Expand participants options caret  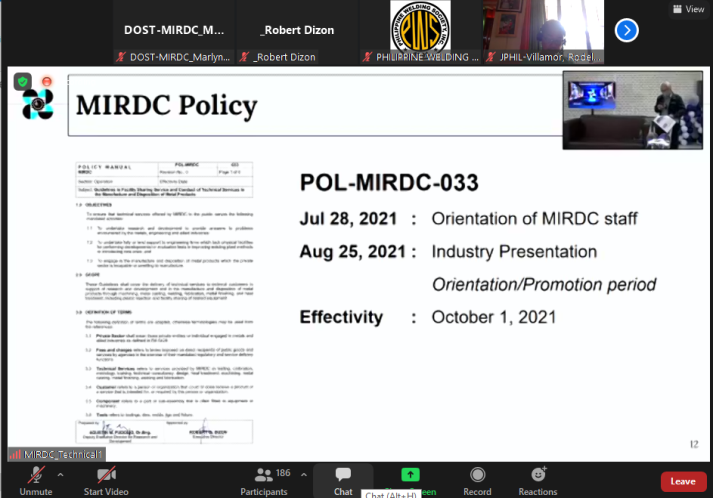[x=304, y=475]
